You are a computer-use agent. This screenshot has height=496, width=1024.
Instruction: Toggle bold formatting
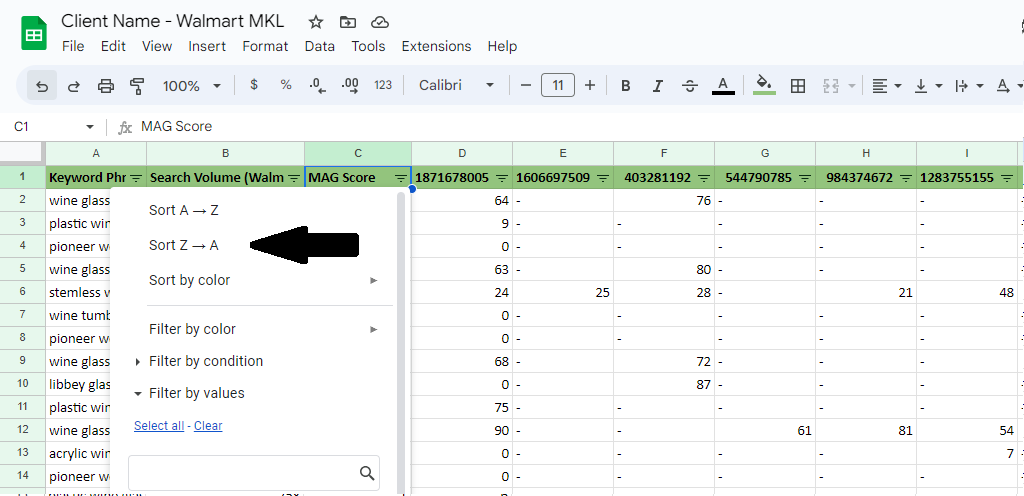pos(626,85)
